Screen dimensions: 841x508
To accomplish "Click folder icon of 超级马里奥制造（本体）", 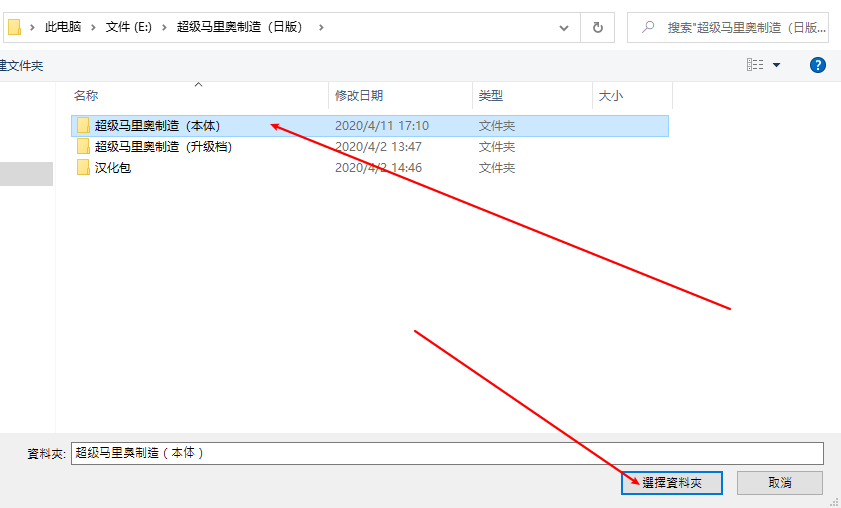I will pos(83,126).
